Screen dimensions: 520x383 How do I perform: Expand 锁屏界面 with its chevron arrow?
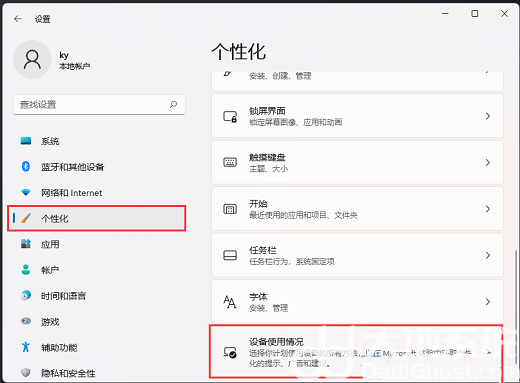(x=488, y=116)
